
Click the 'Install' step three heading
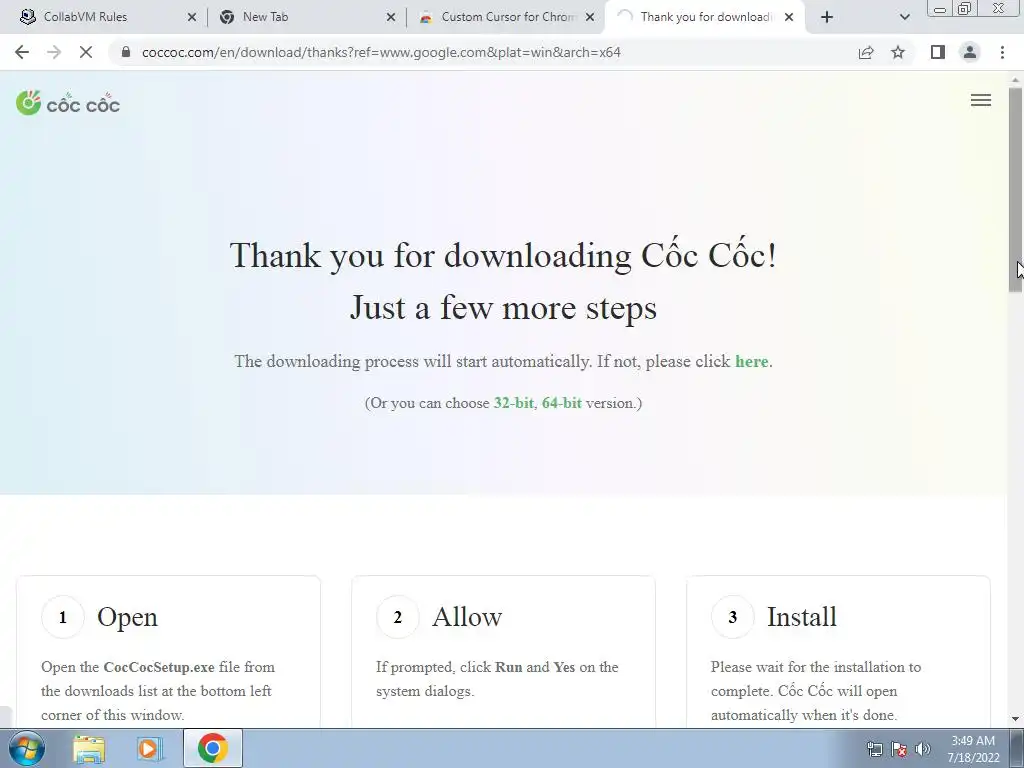click(801, 617)
